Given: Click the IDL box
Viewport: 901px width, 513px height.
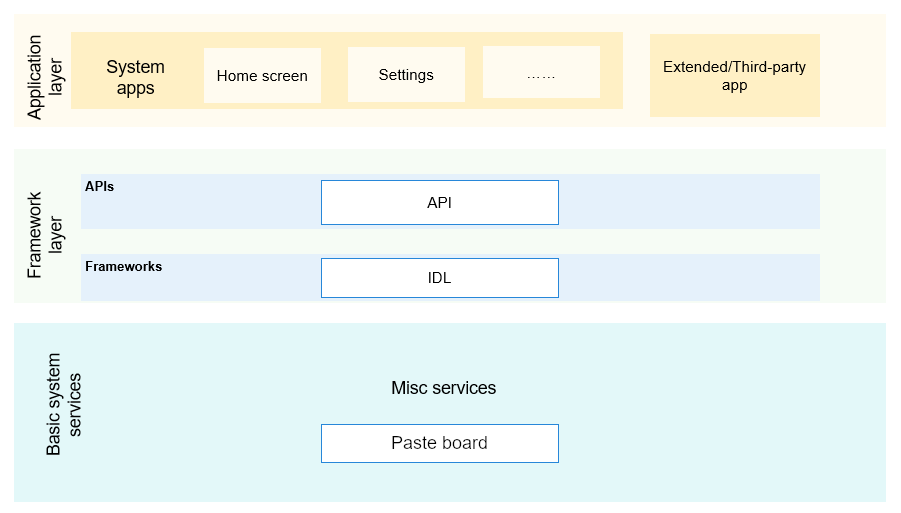Looking at the screenshot, I should point(440,278).
